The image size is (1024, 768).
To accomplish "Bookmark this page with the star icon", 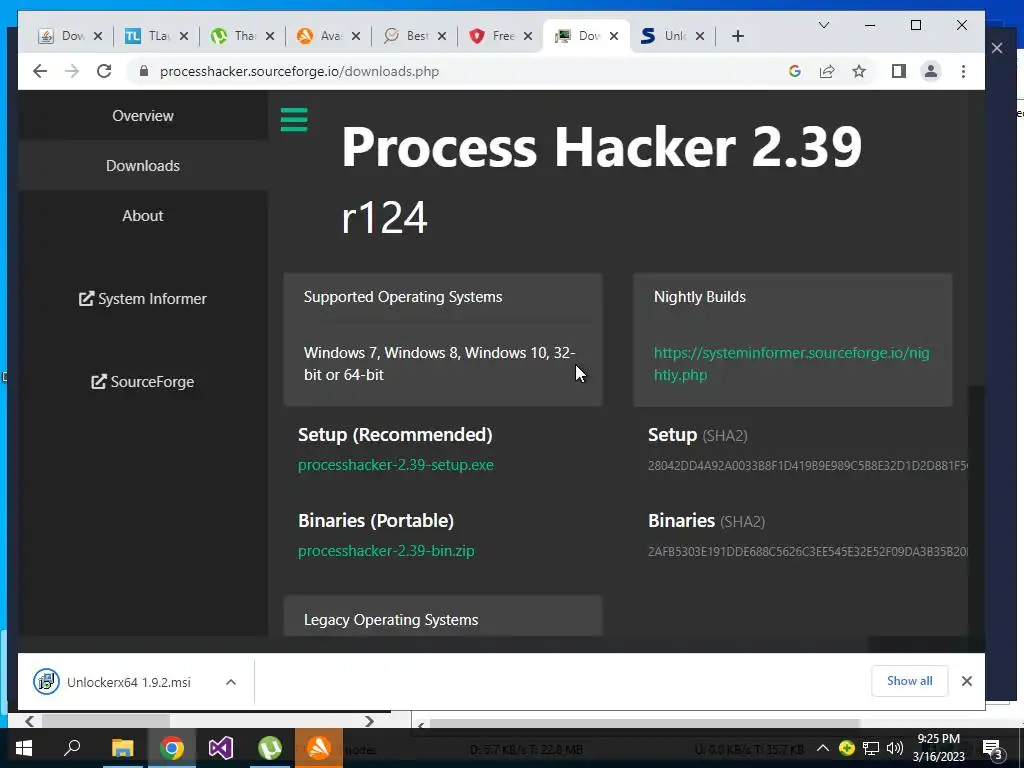I will tap(859, 71).
